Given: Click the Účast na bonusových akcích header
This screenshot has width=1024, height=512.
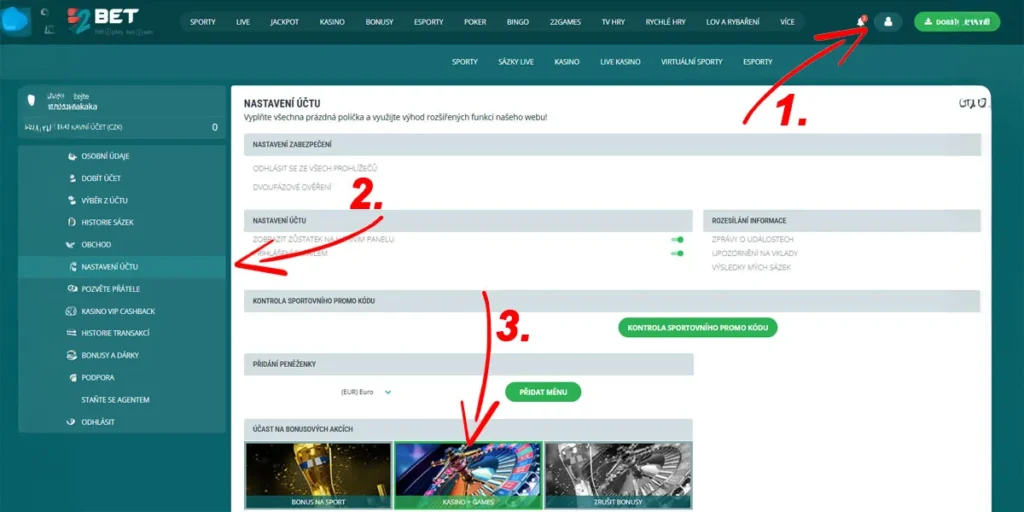Looking at the screenshot, I should (x=468, y=429).
